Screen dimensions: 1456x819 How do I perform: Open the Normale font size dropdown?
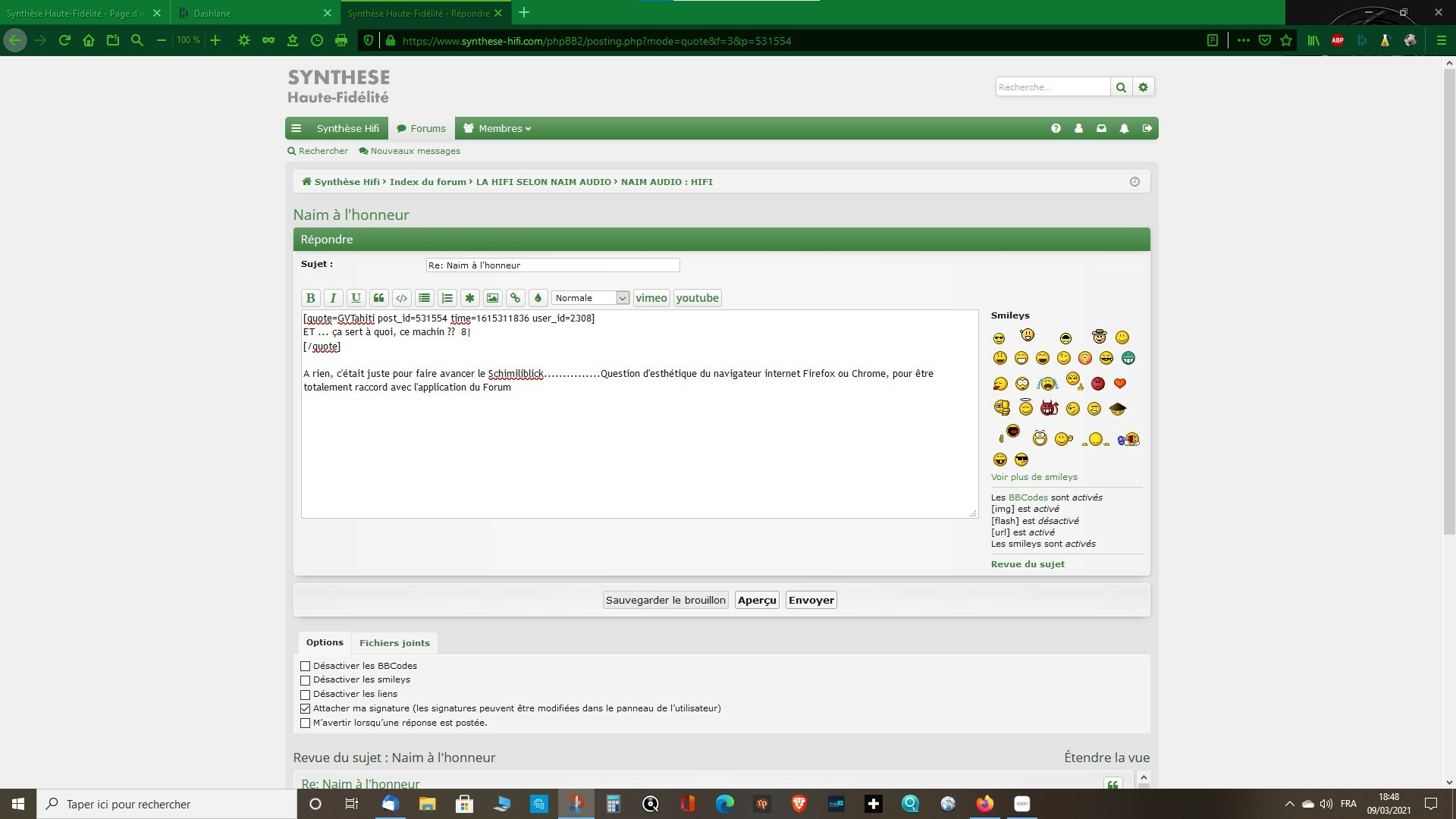coord(590,298)
